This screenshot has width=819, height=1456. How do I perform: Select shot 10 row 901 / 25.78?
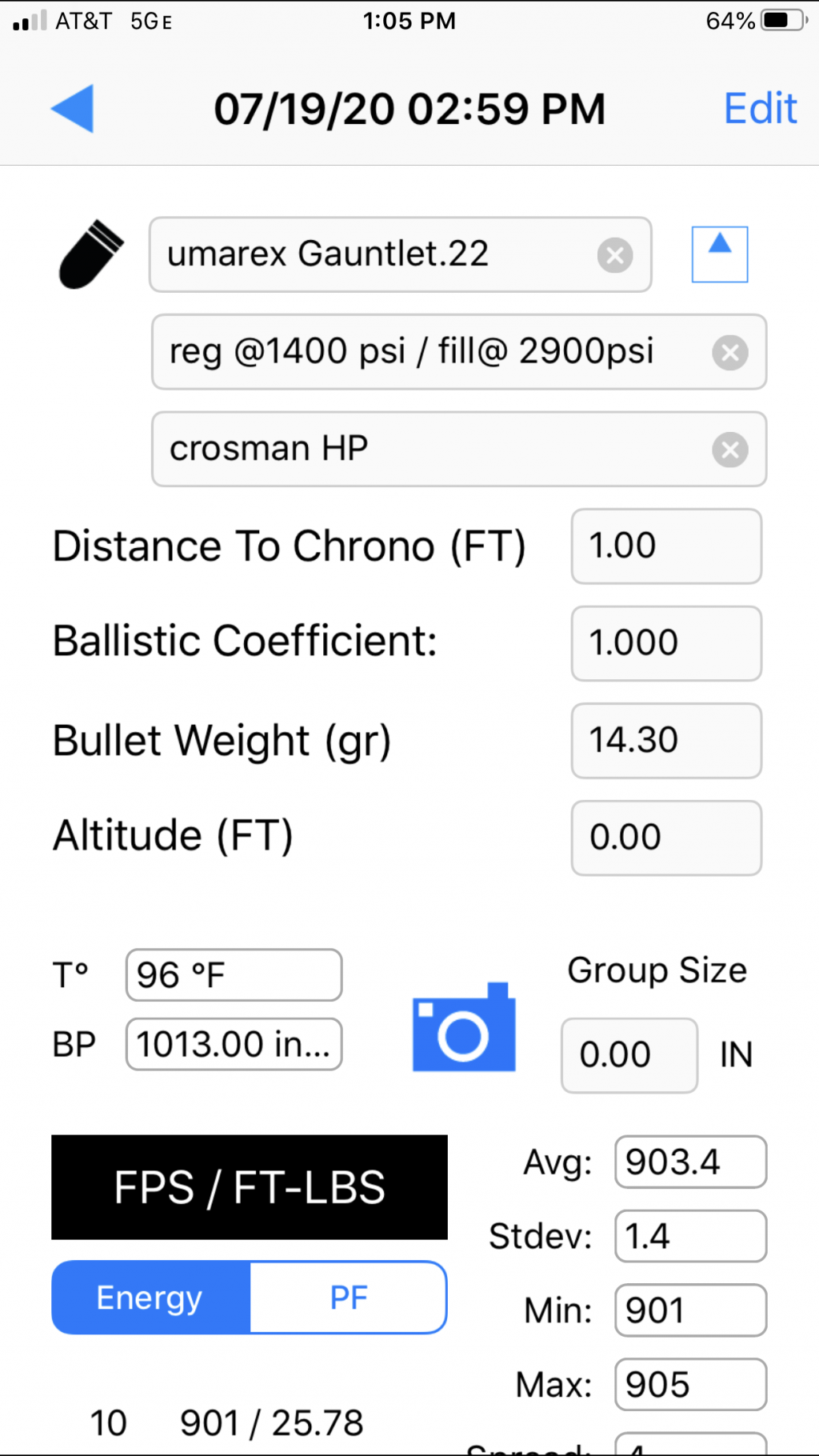(227, 1423)
